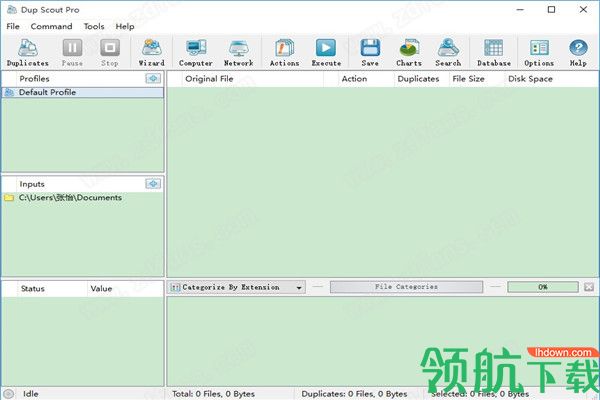Add a profile with Profiles panel button
600x400 pixels.
click(153, 78)
